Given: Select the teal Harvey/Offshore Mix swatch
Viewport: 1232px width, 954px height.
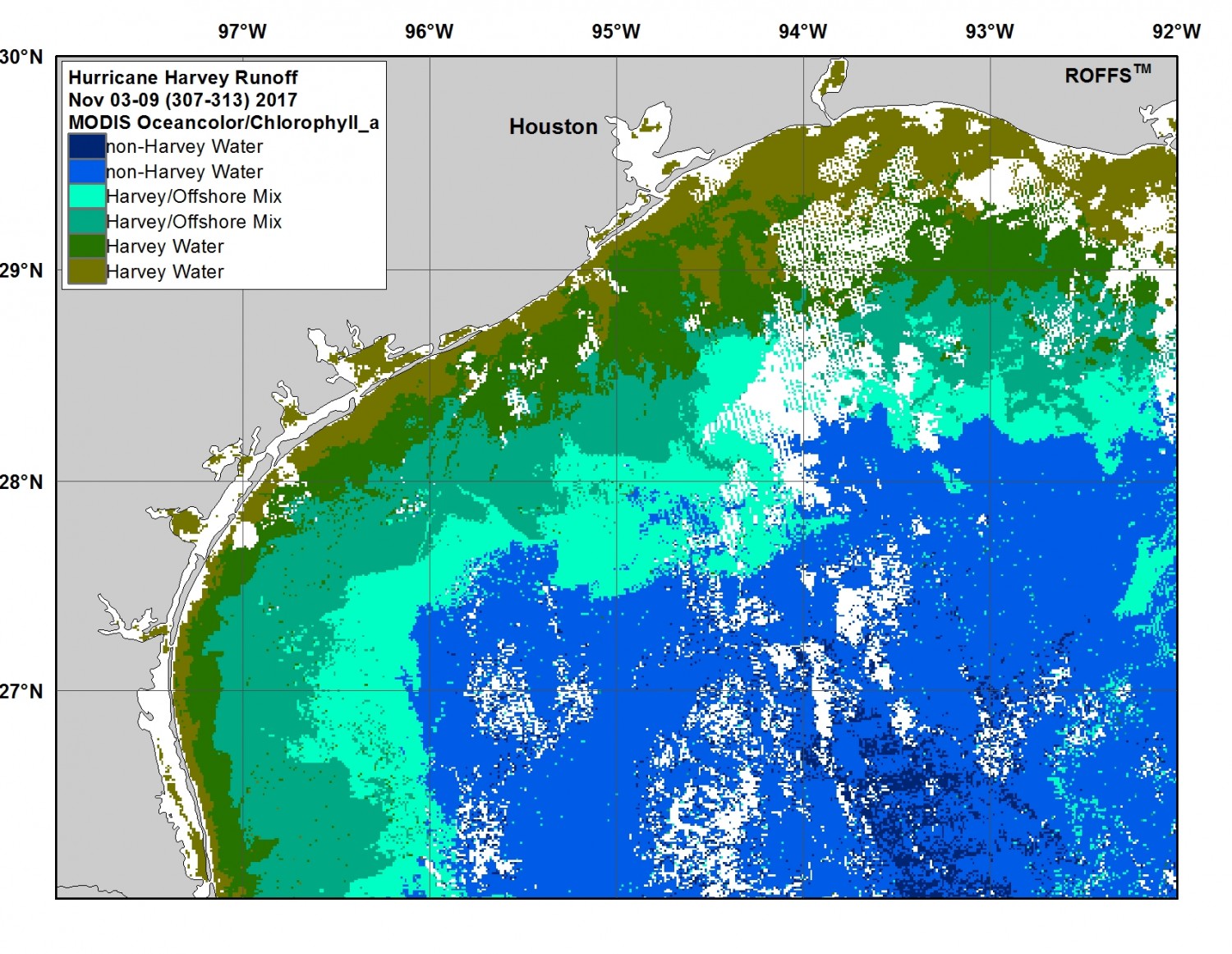Looking at the screenshot, I should point(86,222).
